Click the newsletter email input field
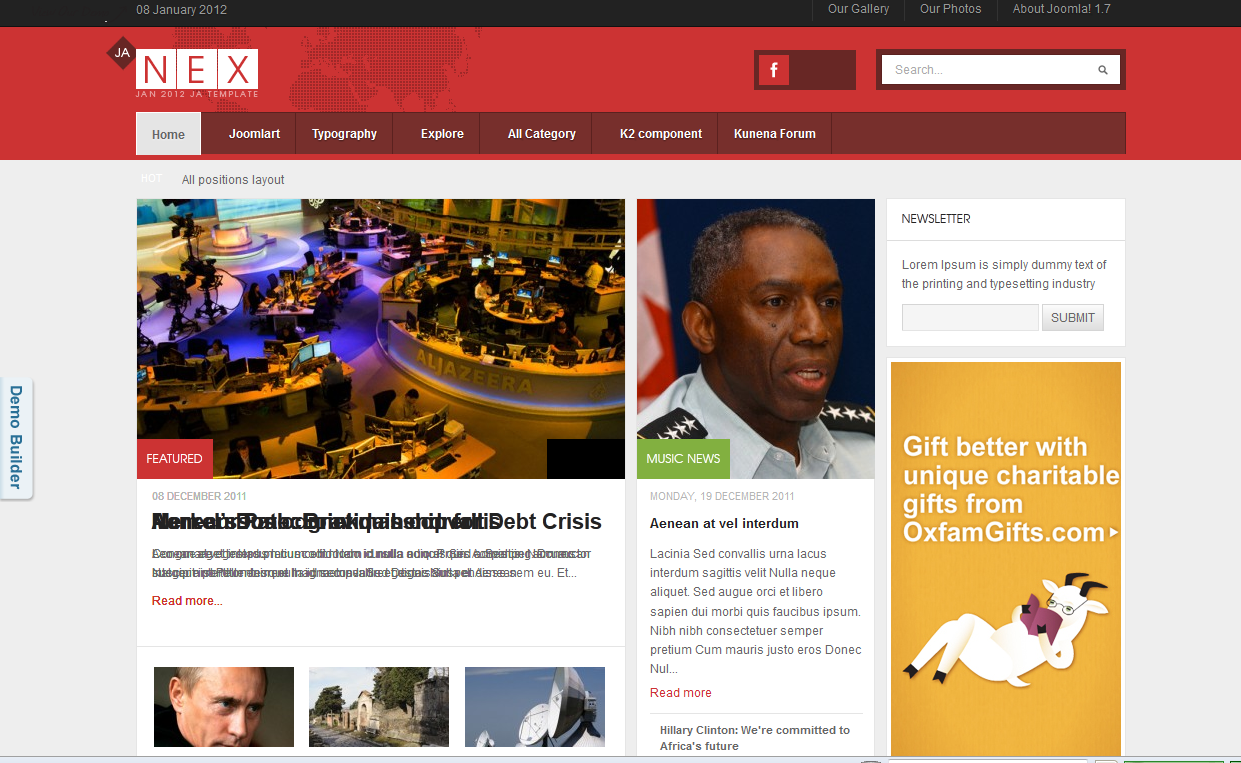 pos(970,318)
